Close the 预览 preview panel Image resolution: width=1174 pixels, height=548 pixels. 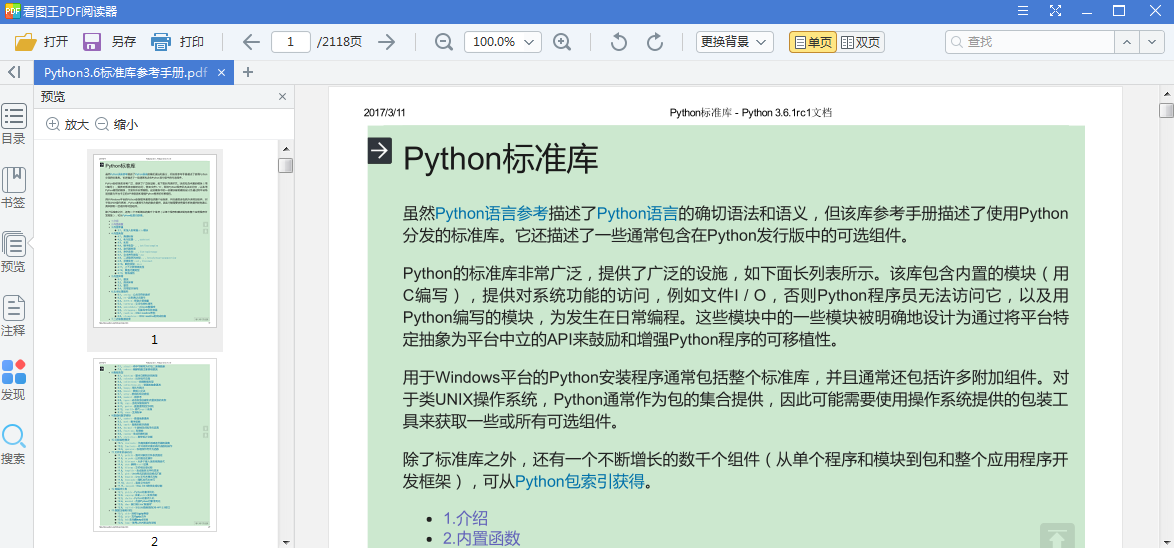pyautogui.click(x=282, y=97)
